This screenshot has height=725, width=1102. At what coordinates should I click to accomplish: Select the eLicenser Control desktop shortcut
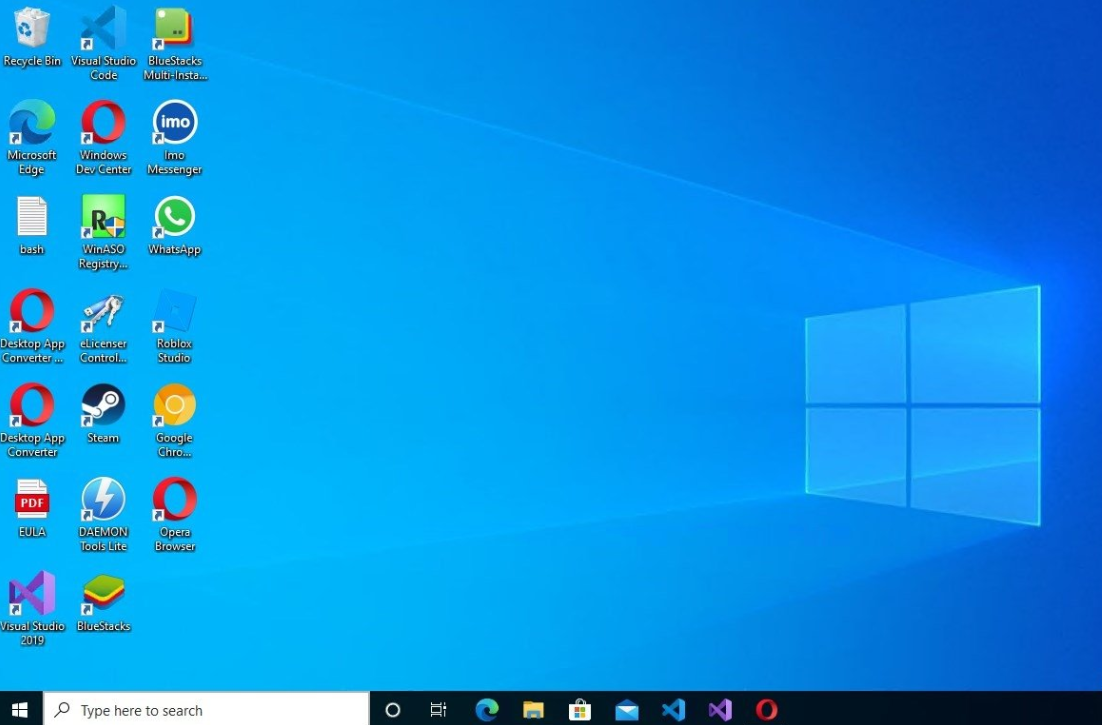pyautogui.click(x=103, y=327)
